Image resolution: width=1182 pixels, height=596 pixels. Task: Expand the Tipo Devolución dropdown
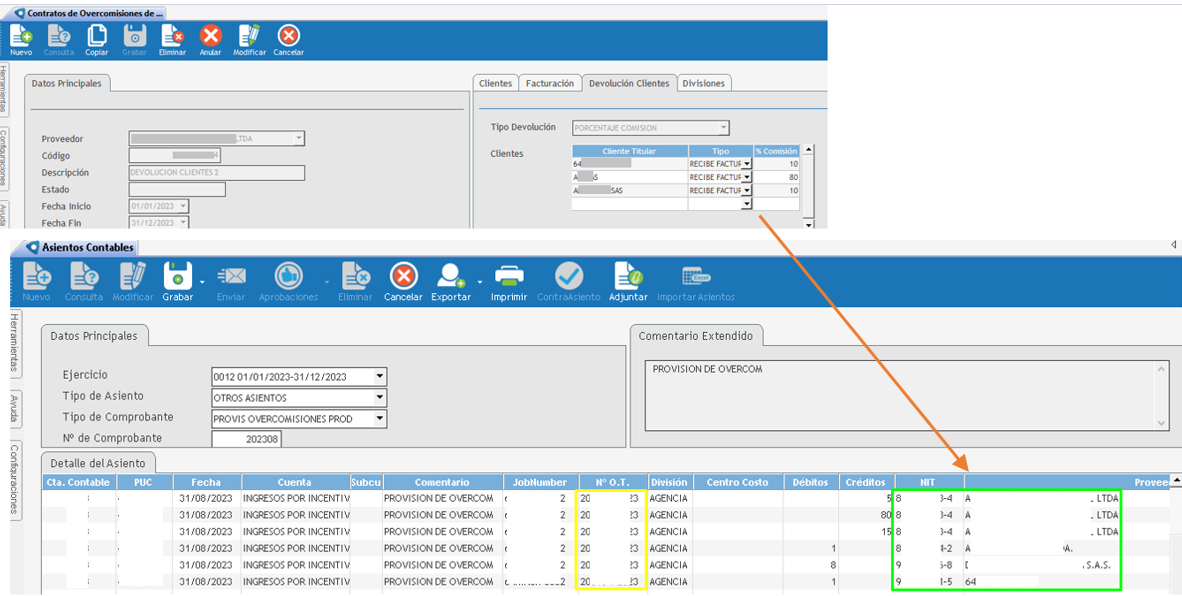[724, 128]
